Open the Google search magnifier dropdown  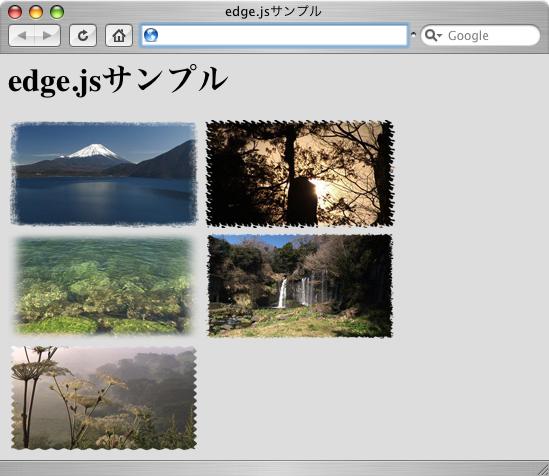click(433, 35)
